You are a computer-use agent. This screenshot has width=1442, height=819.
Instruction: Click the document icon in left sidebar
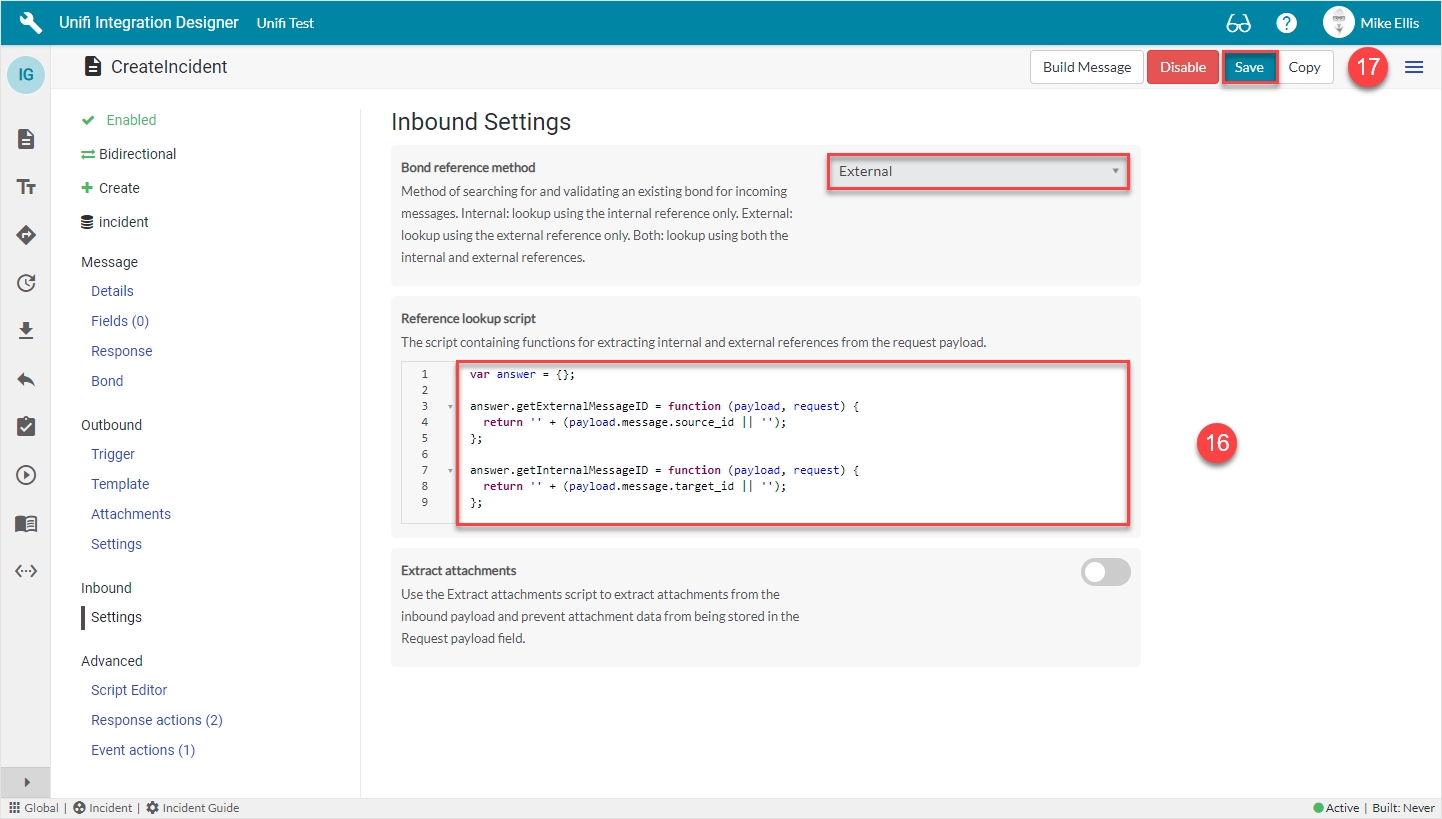tap(26, 139)
